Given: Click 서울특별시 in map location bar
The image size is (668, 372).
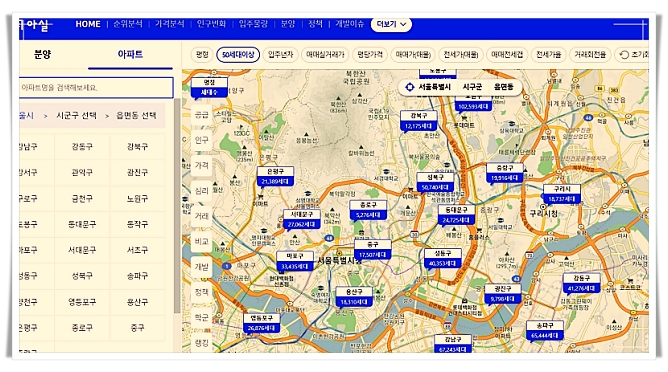Looking at the screenshot, I should pos(434,87).
